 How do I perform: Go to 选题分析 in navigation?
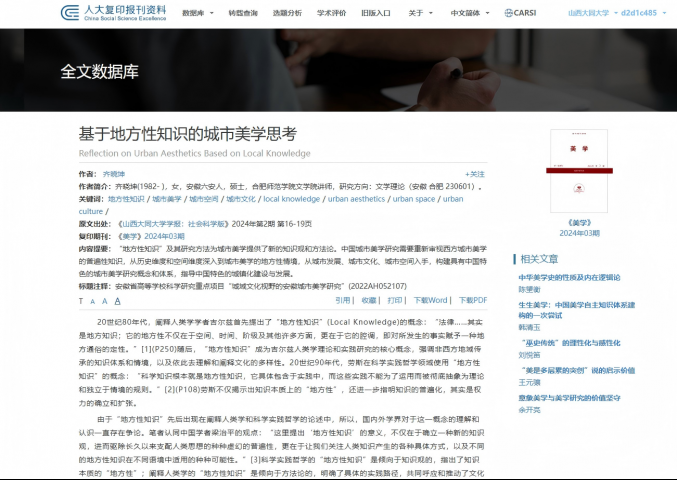[x=287, y=14]
